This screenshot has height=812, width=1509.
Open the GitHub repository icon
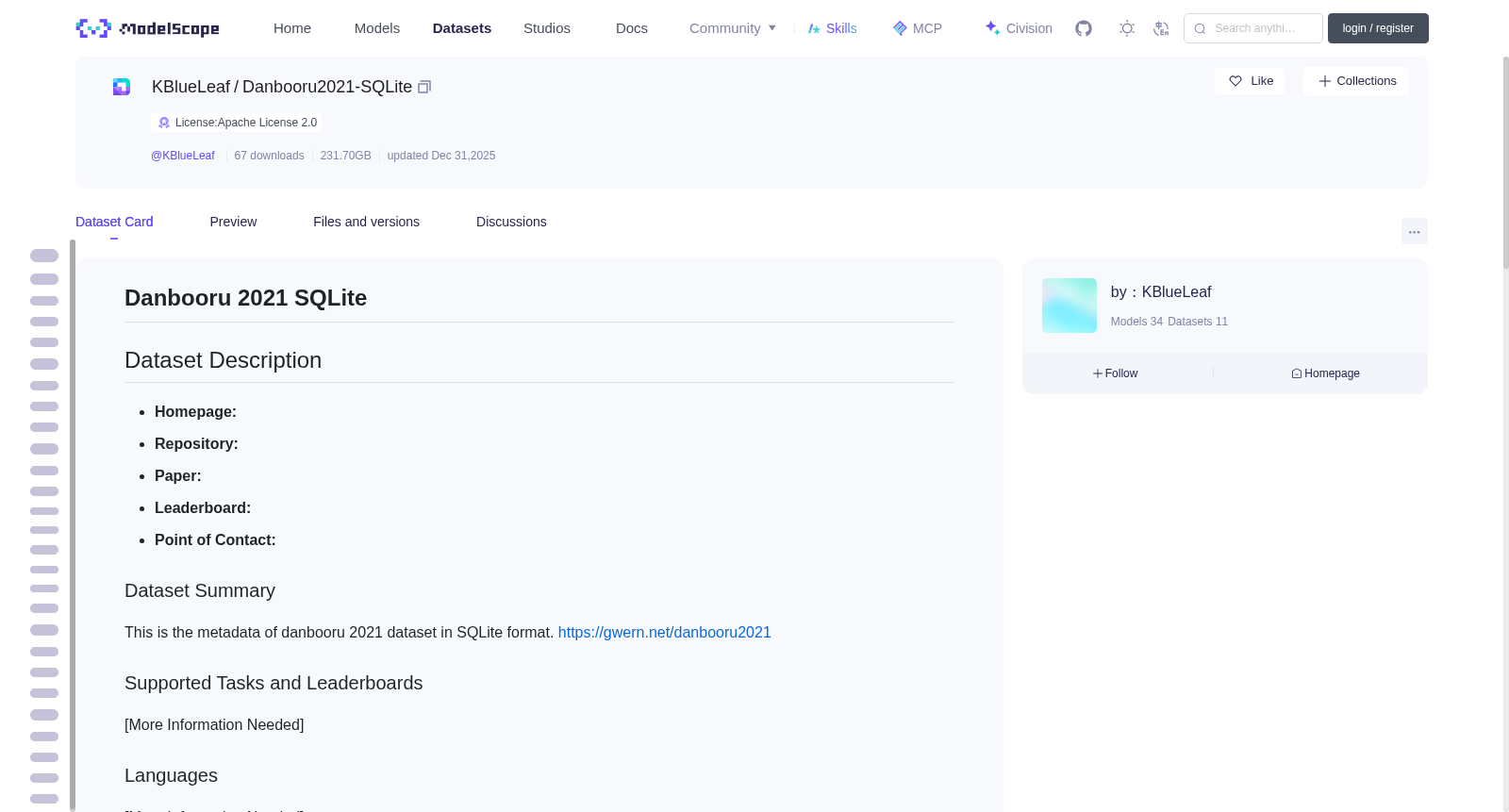click(x=1084, y=28)
